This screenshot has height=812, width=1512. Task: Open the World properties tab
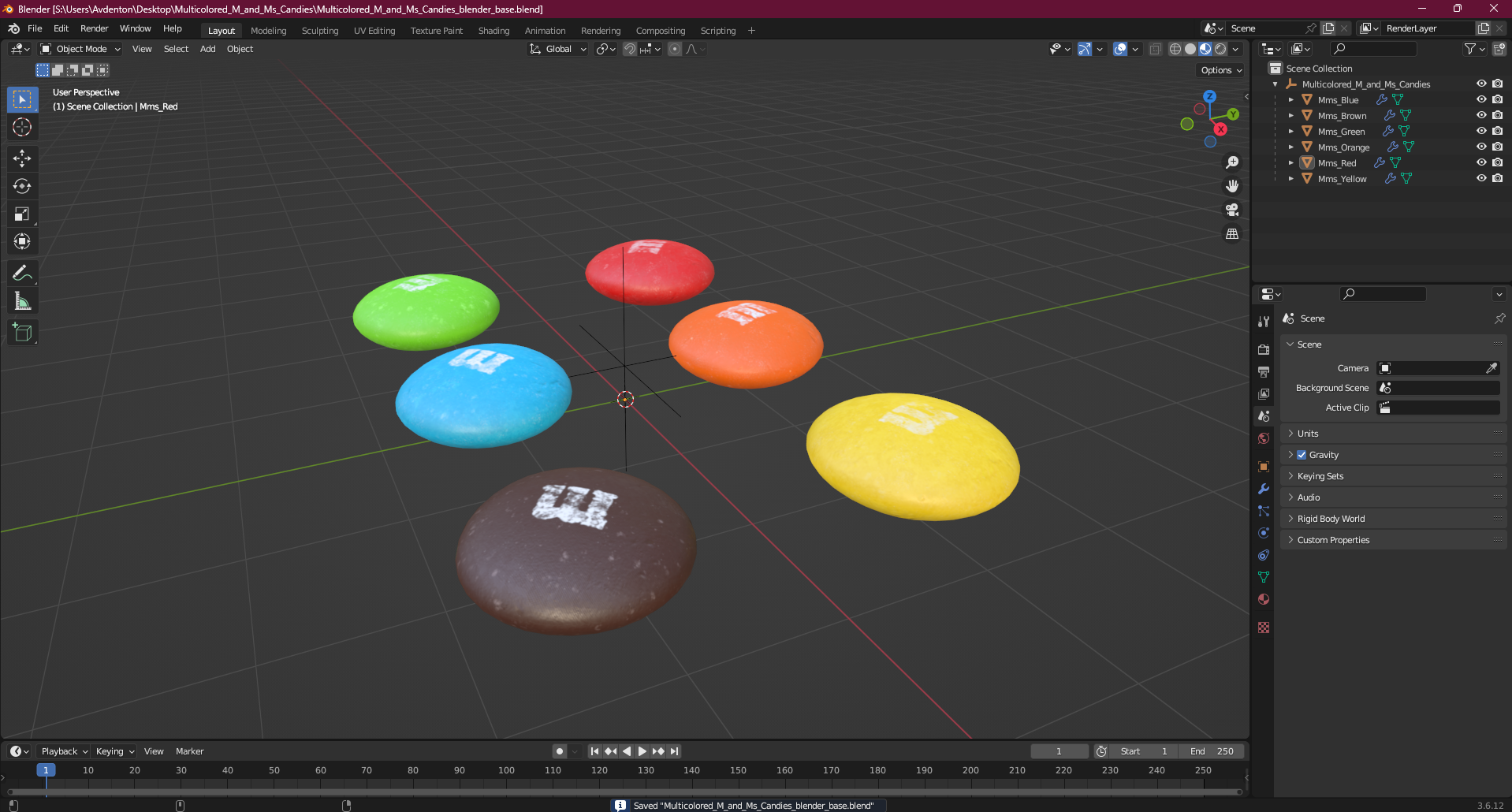(x=1264, y=438)
